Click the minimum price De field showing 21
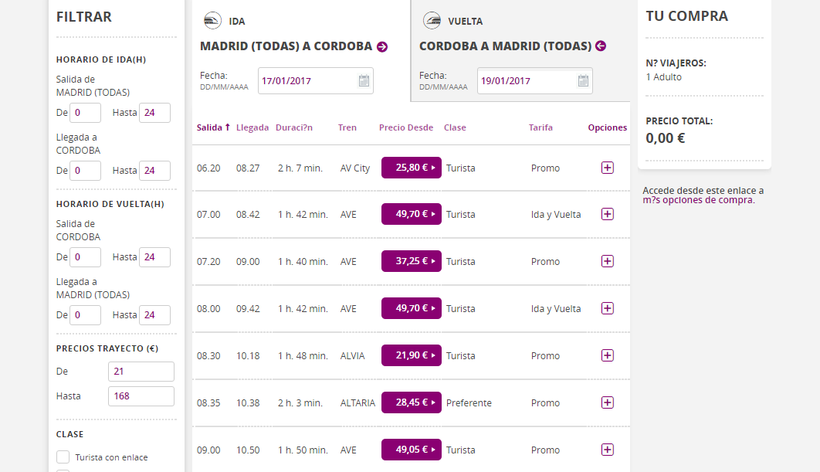The width and height of the screenshot is (820, 472). 141,372
